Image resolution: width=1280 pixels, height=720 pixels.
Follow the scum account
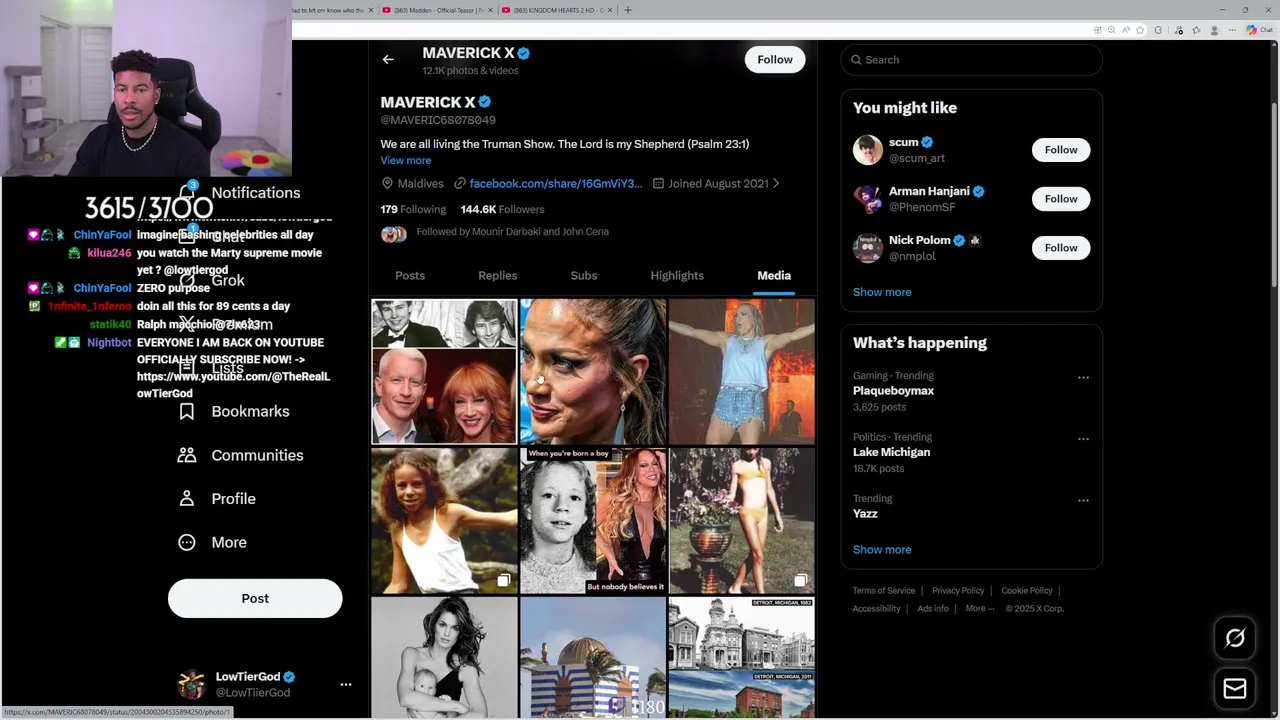coord(1061,150)
